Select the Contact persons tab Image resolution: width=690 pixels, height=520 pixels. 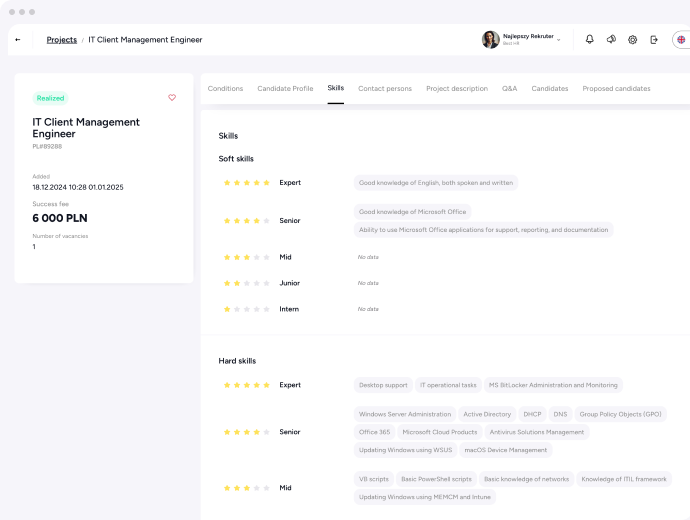tap(385, 89)
